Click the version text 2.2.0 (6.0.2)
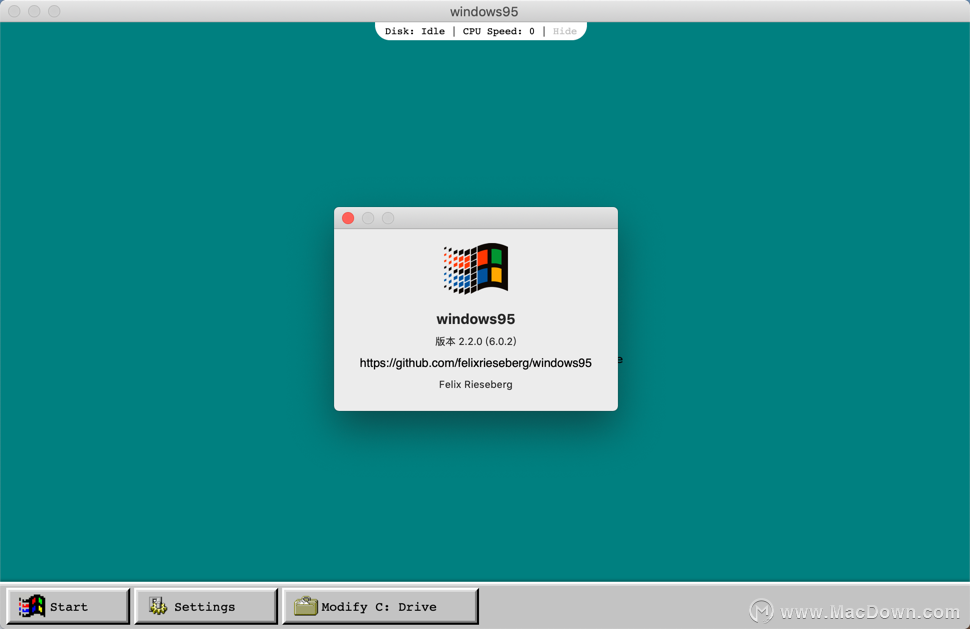This screenshot has height=629, width=970. 475,341
